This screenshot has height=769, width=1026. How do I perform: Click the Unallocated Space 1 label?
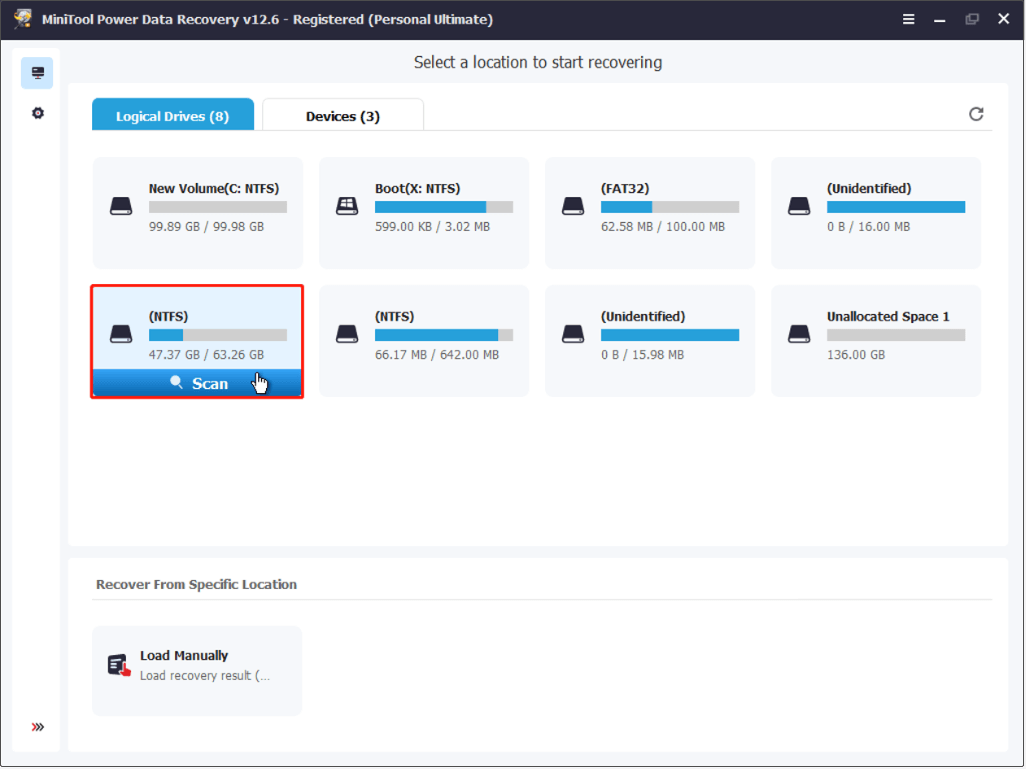[888, 317]
